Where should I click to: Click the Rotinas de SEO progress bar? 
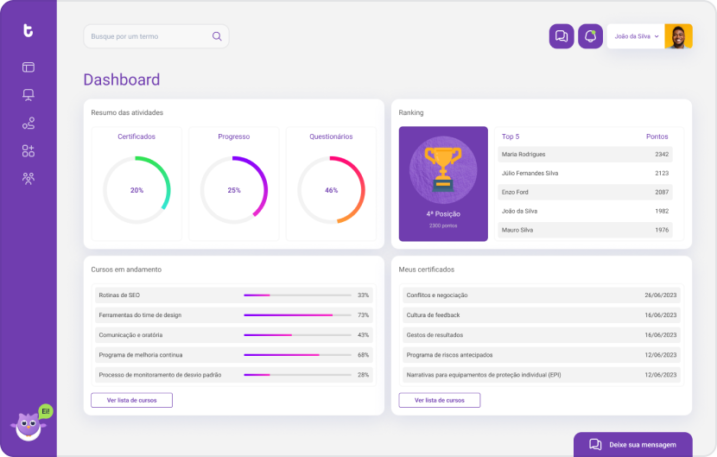297,295
